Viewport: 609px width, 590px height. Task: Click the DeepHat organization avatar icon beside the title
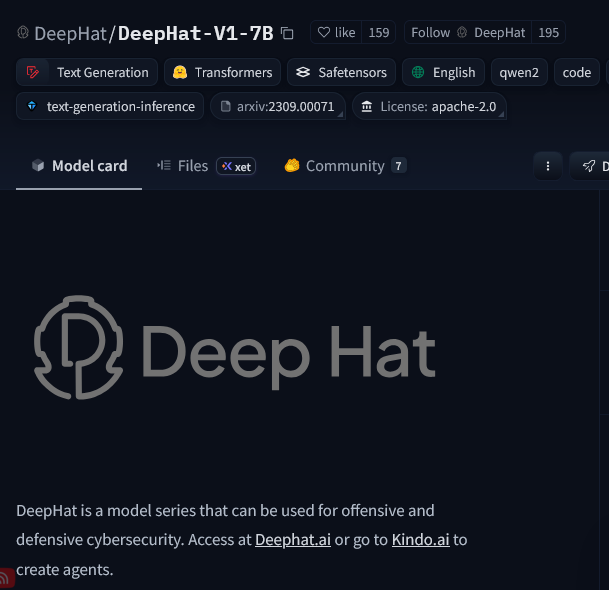pos(23,33)
